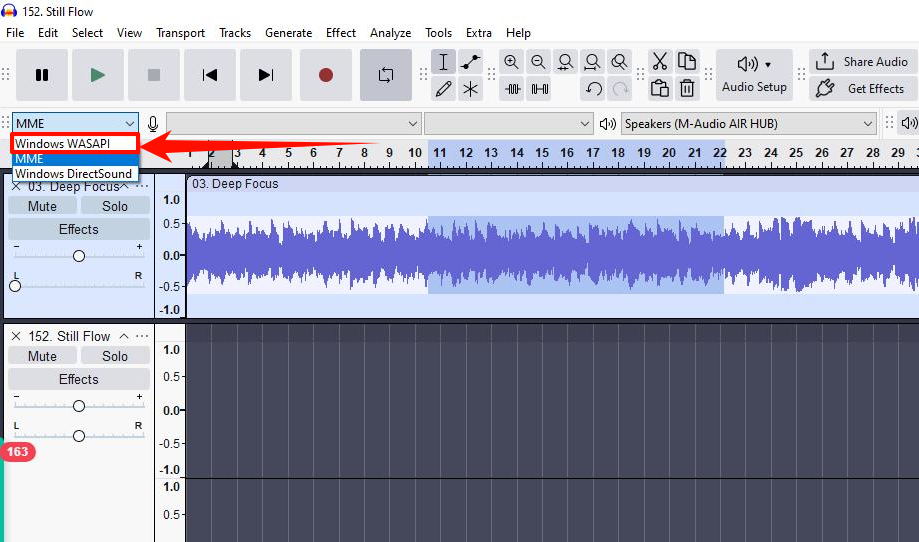Click the Get Effects button
The height and width of the screenshot is (542, 919).
(862, 89)
